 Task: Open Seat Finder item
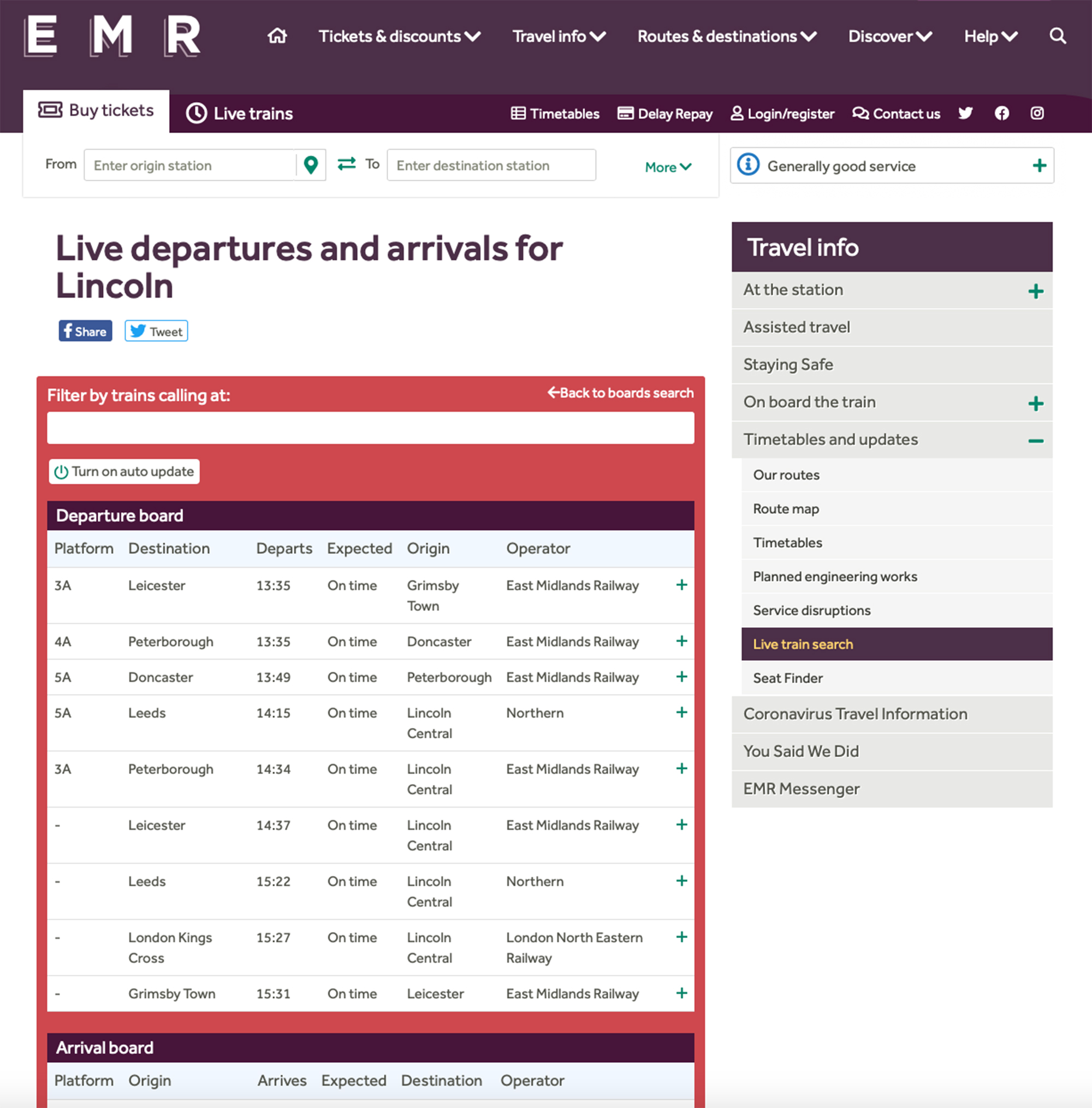897,678
